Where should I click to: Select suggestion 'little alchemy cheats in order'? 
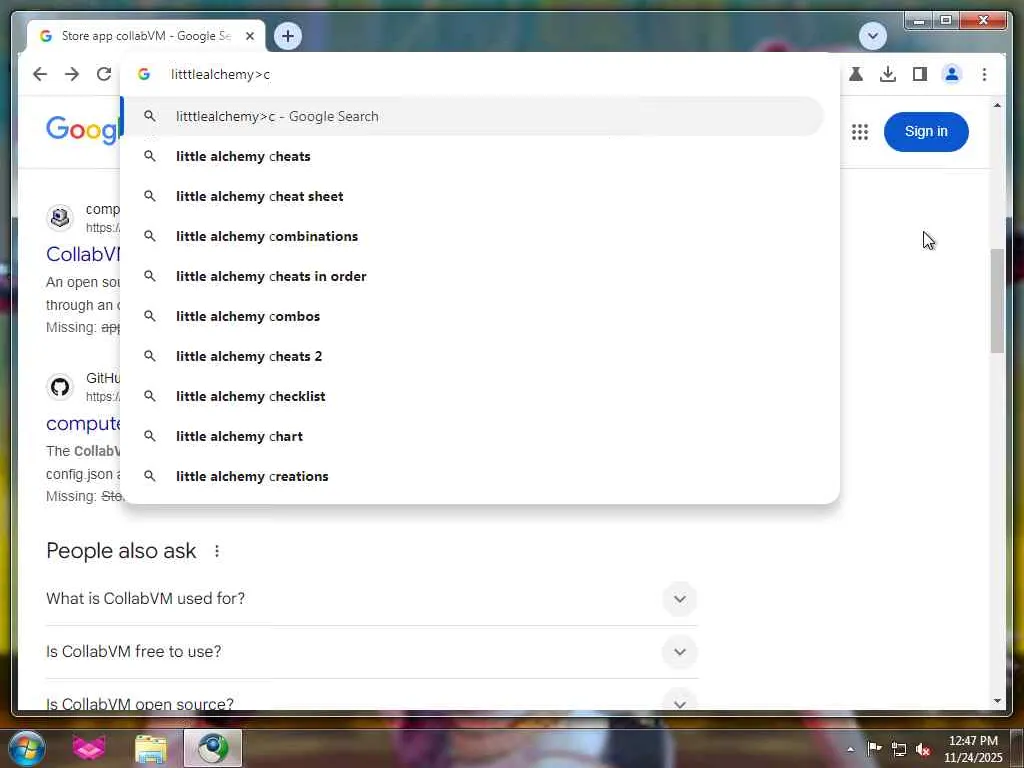pyautogui.click(x=473, y=276)
